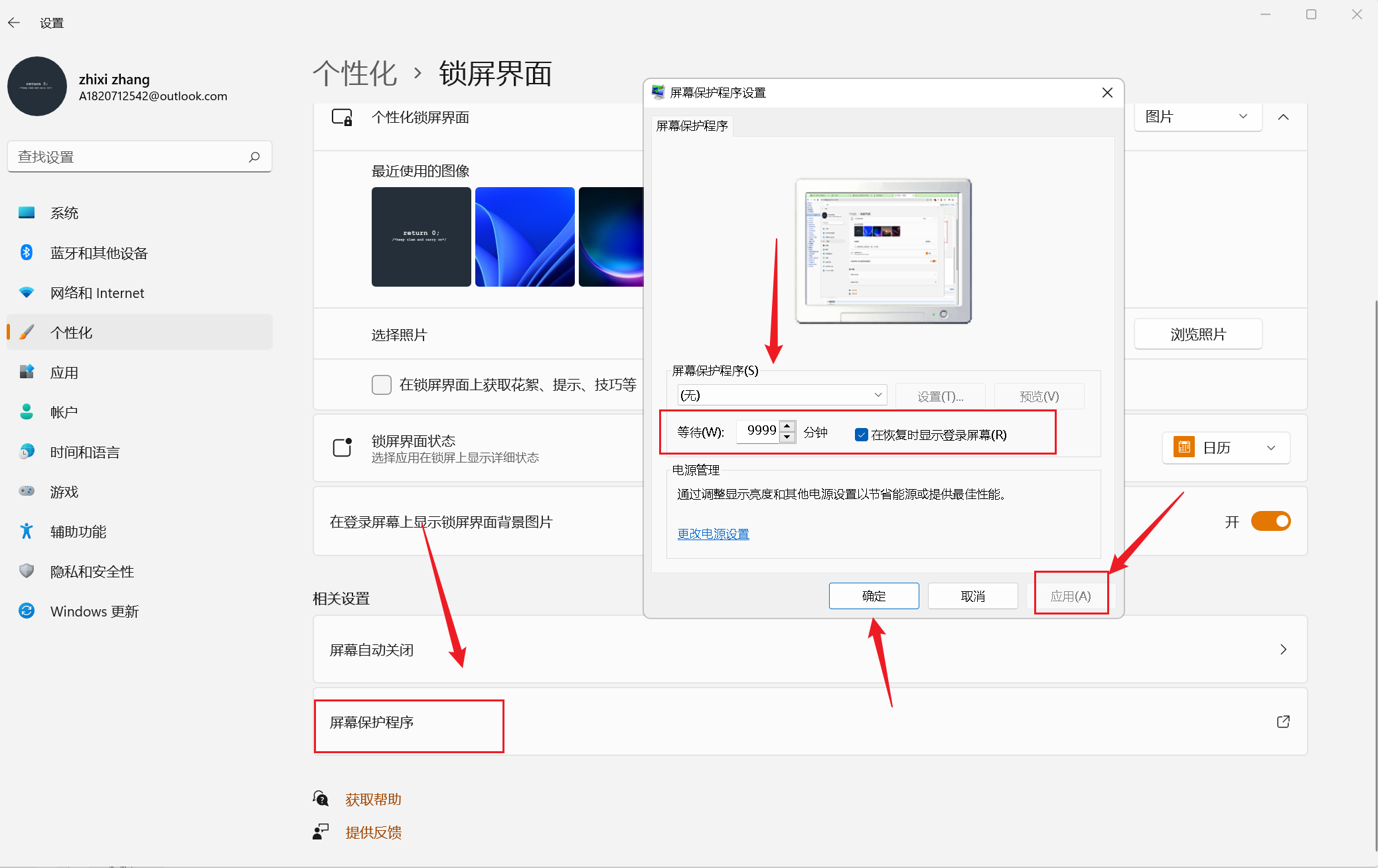Open Accessibility settings in the sidebar
The height and width of the screenshot is (868, 1378).
click(78, 532)
